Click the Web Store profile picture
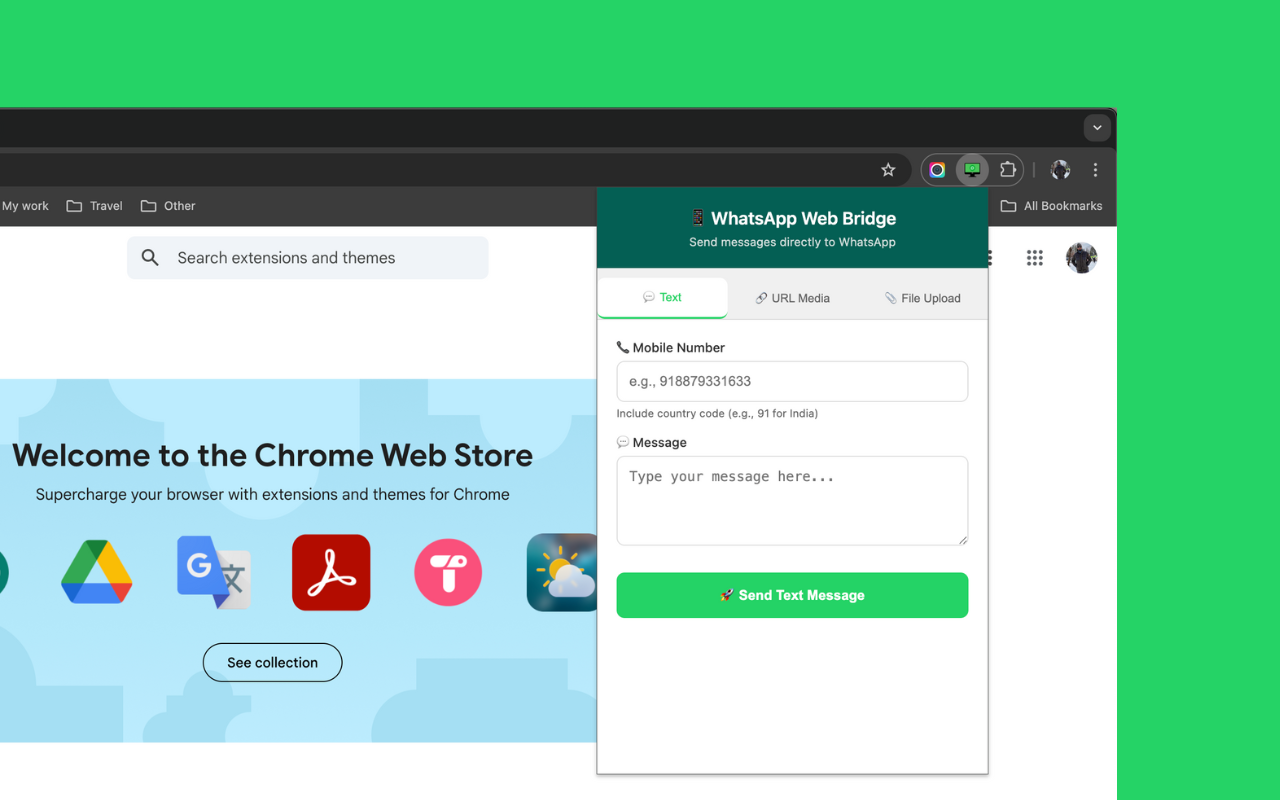 (x=1081, y=257)
